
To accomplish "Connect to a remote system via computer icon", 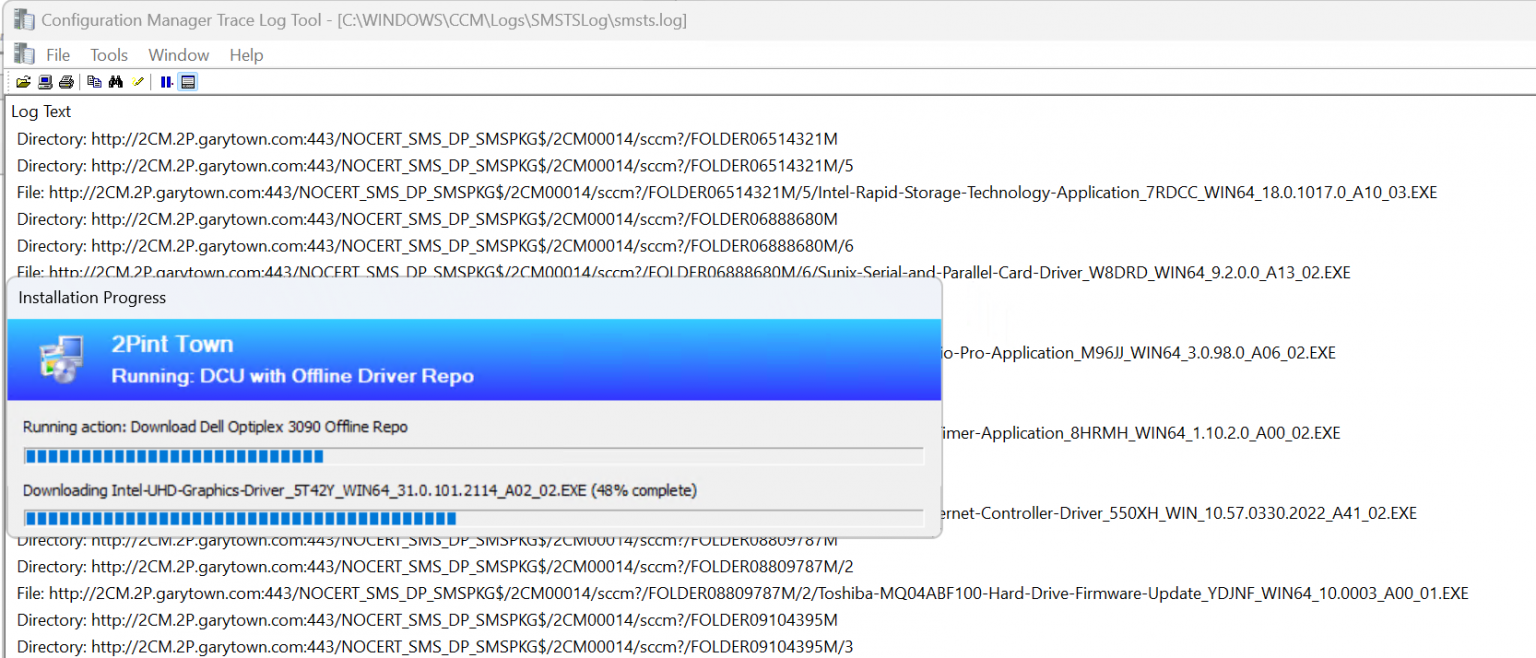I will click(x=44, y=81).
